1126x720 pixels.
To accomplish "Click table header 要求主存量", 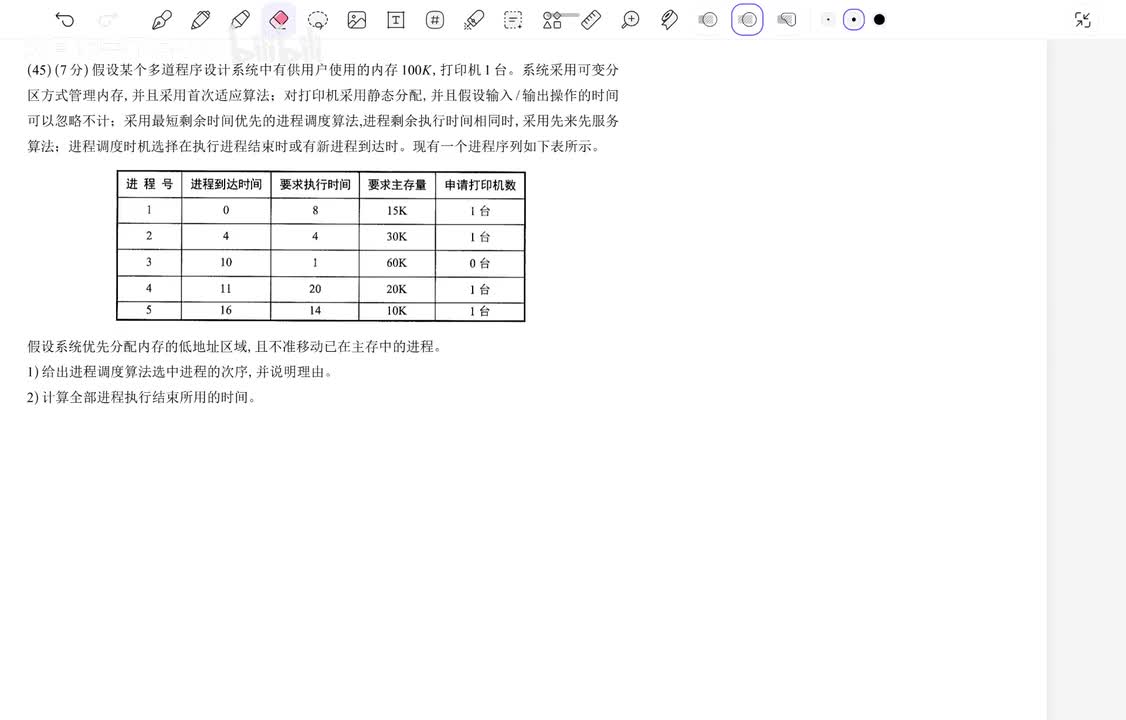I will click(397, 184).
